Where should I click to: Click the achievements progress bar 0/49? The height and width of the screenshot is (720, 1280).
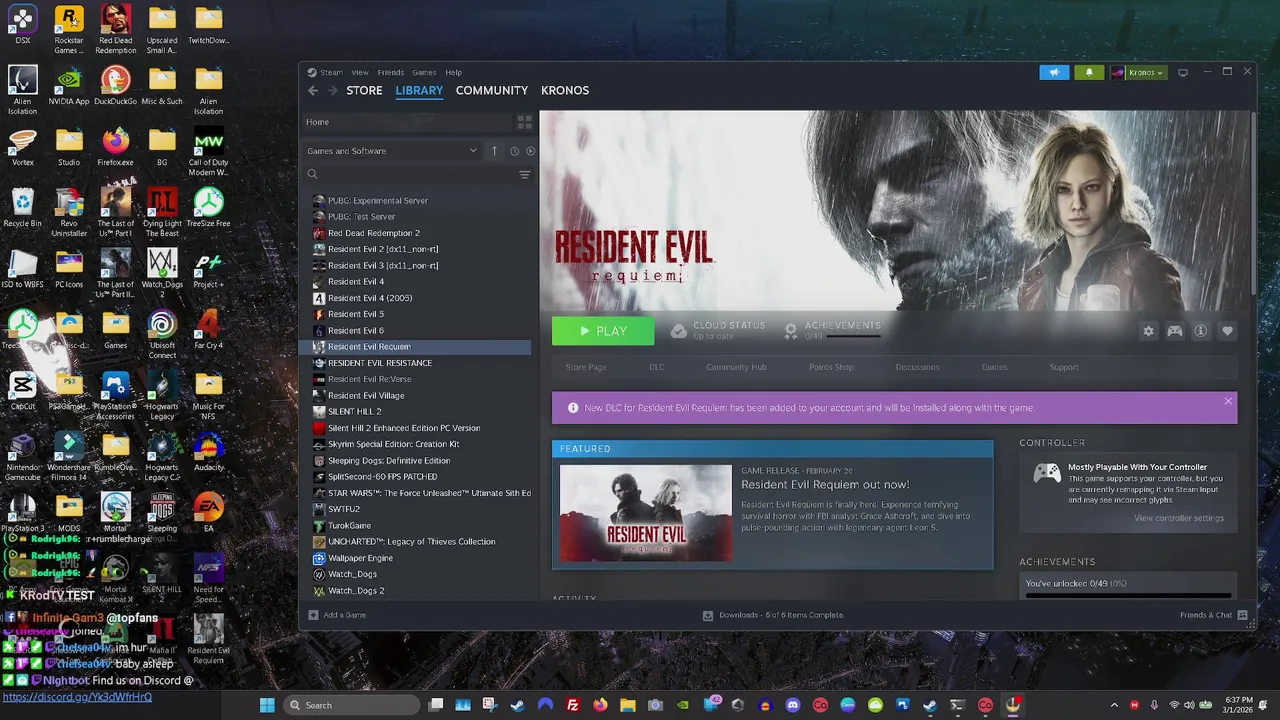[x=1128, y=596]
